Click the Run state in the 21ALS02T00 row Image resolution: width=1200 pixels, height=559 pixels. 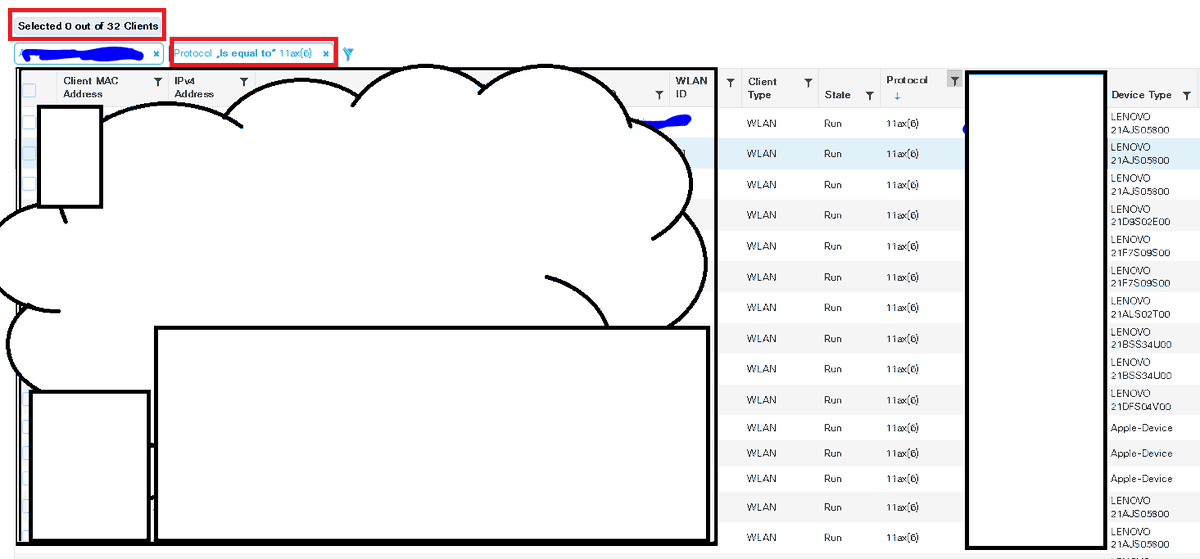point(833,307)
